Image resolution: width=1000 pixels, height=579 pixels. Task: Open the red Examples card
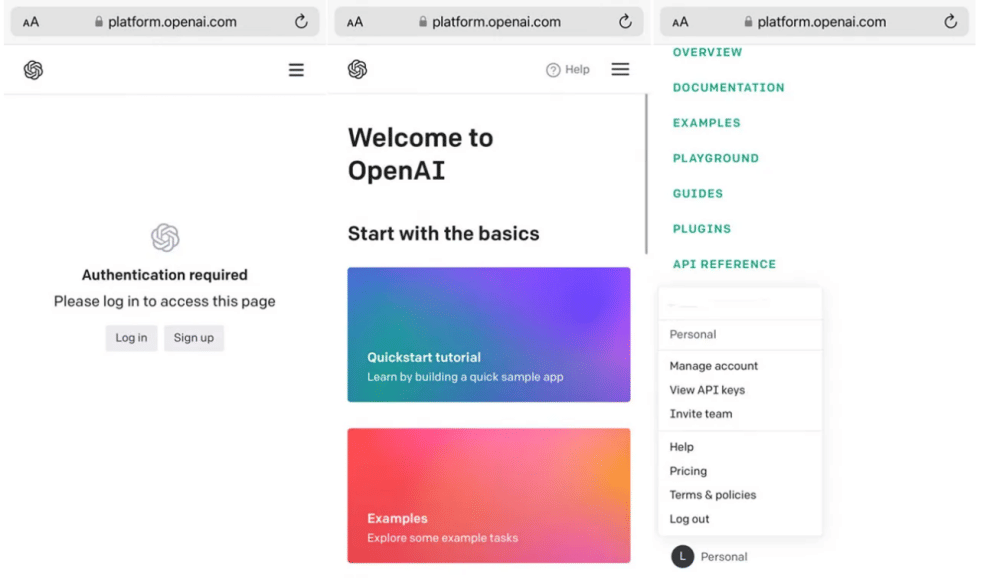pyautogui.click(x=488, y=495)
